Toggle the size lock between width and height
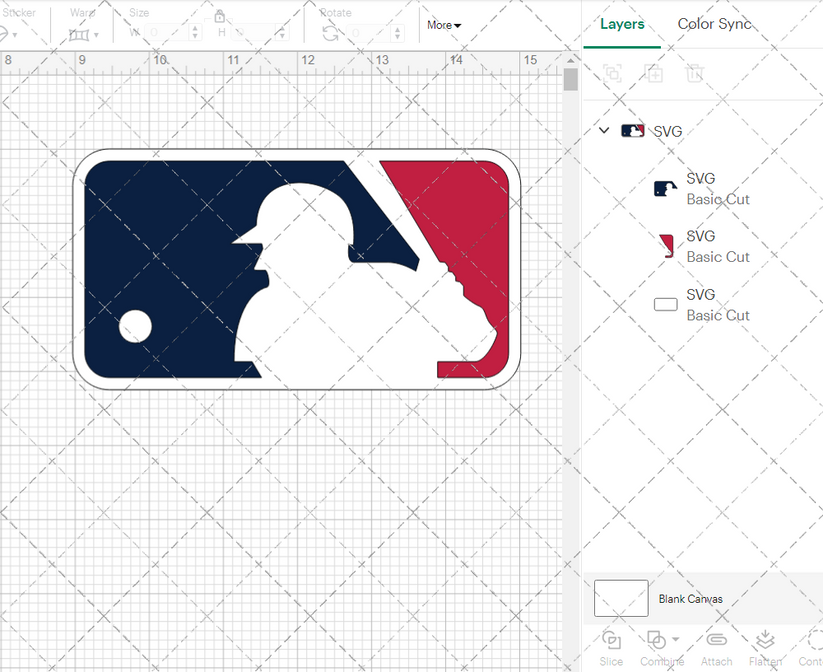The image size is (823, 672). click(219, 16)
